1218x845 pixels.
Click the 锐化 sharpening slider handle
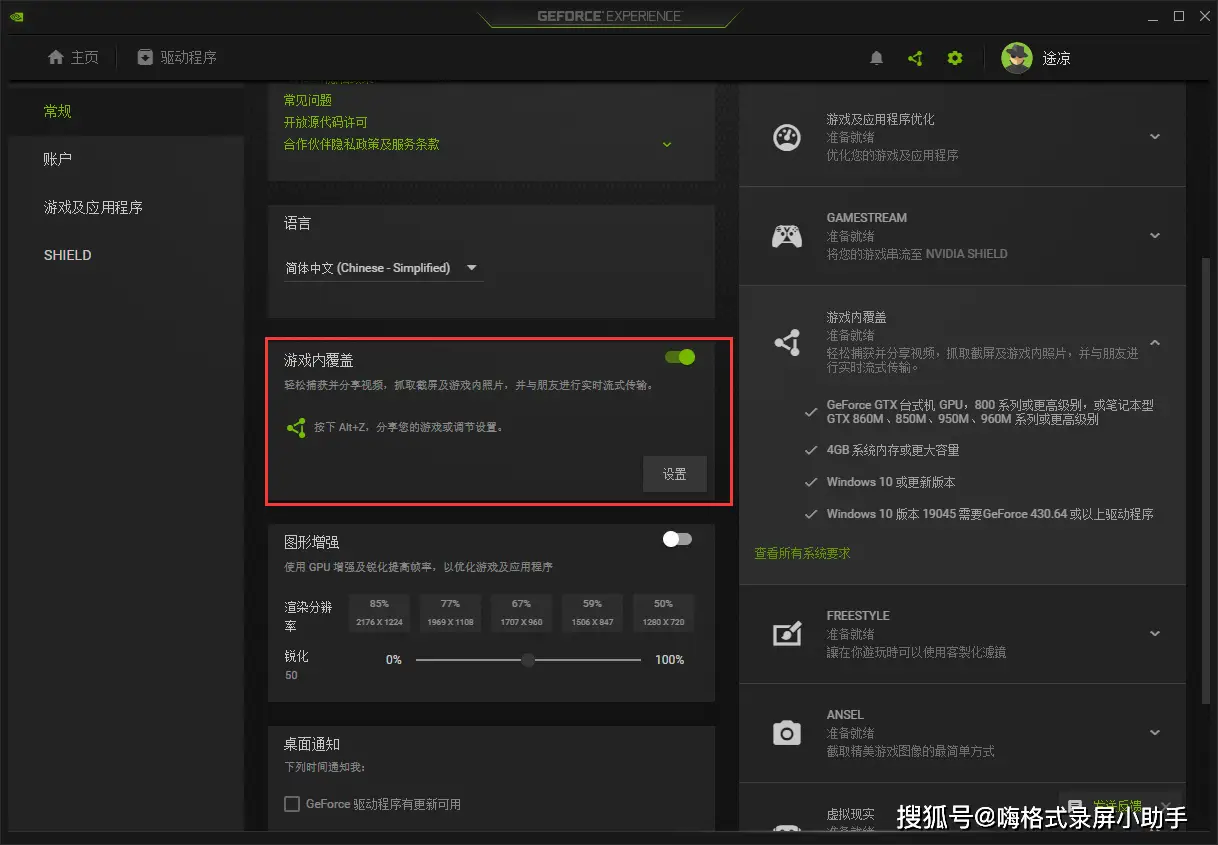tap(528, 660)
